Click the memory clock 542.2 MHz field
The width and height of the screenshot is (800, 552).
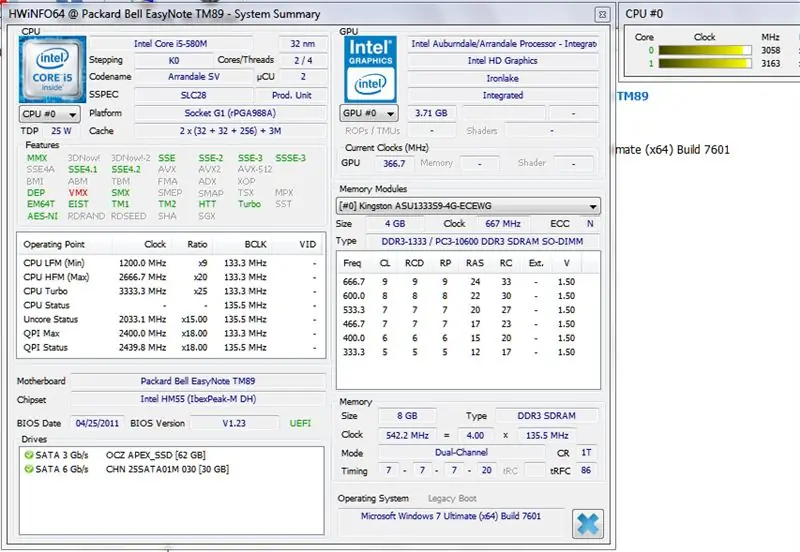click(x=407, y=435)
